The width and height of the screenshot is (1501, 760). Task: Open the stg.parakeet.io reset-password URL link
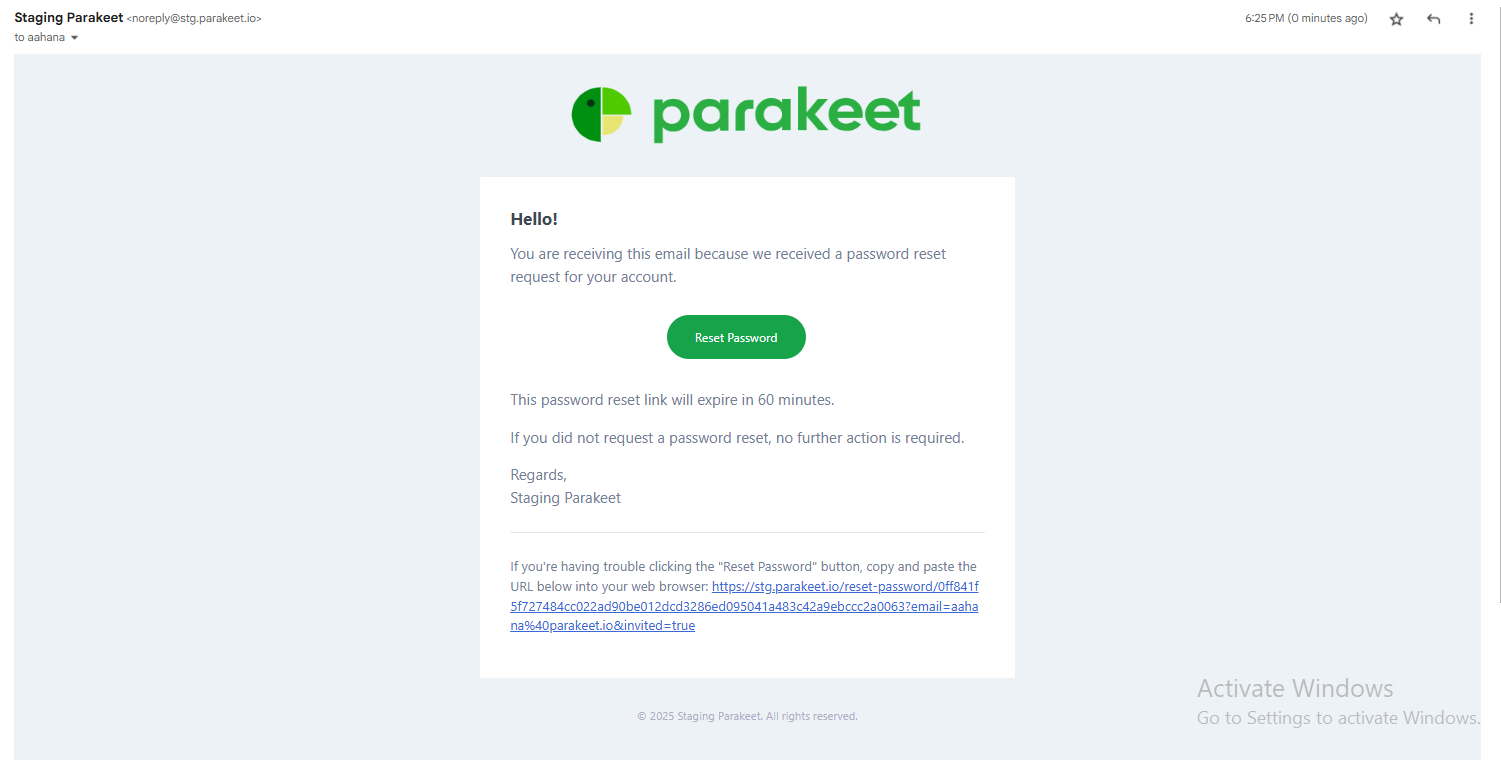click(744, 606)
